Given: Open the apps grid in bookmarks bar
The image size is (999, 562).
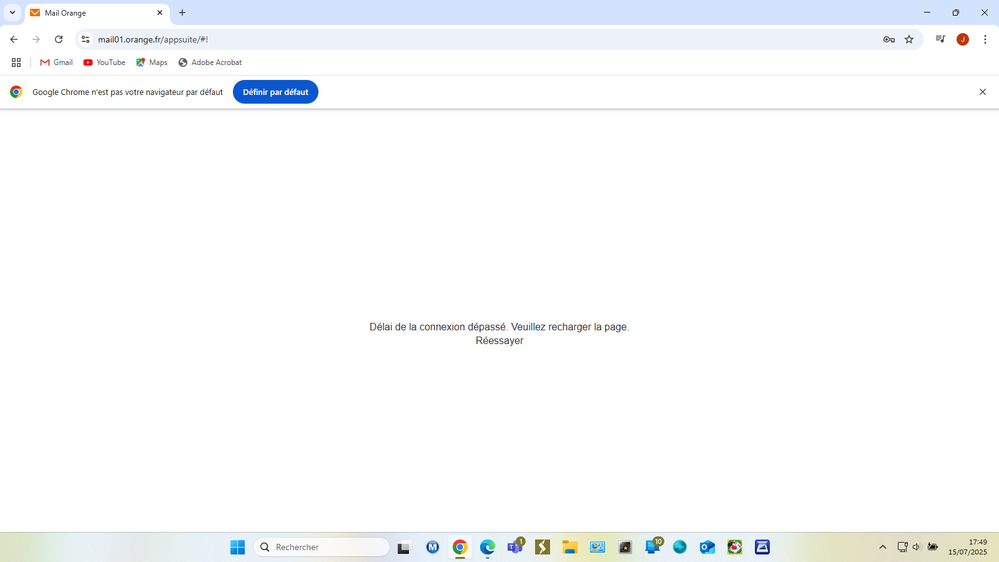Looking at the screenshot, I should tap(17, 62).
